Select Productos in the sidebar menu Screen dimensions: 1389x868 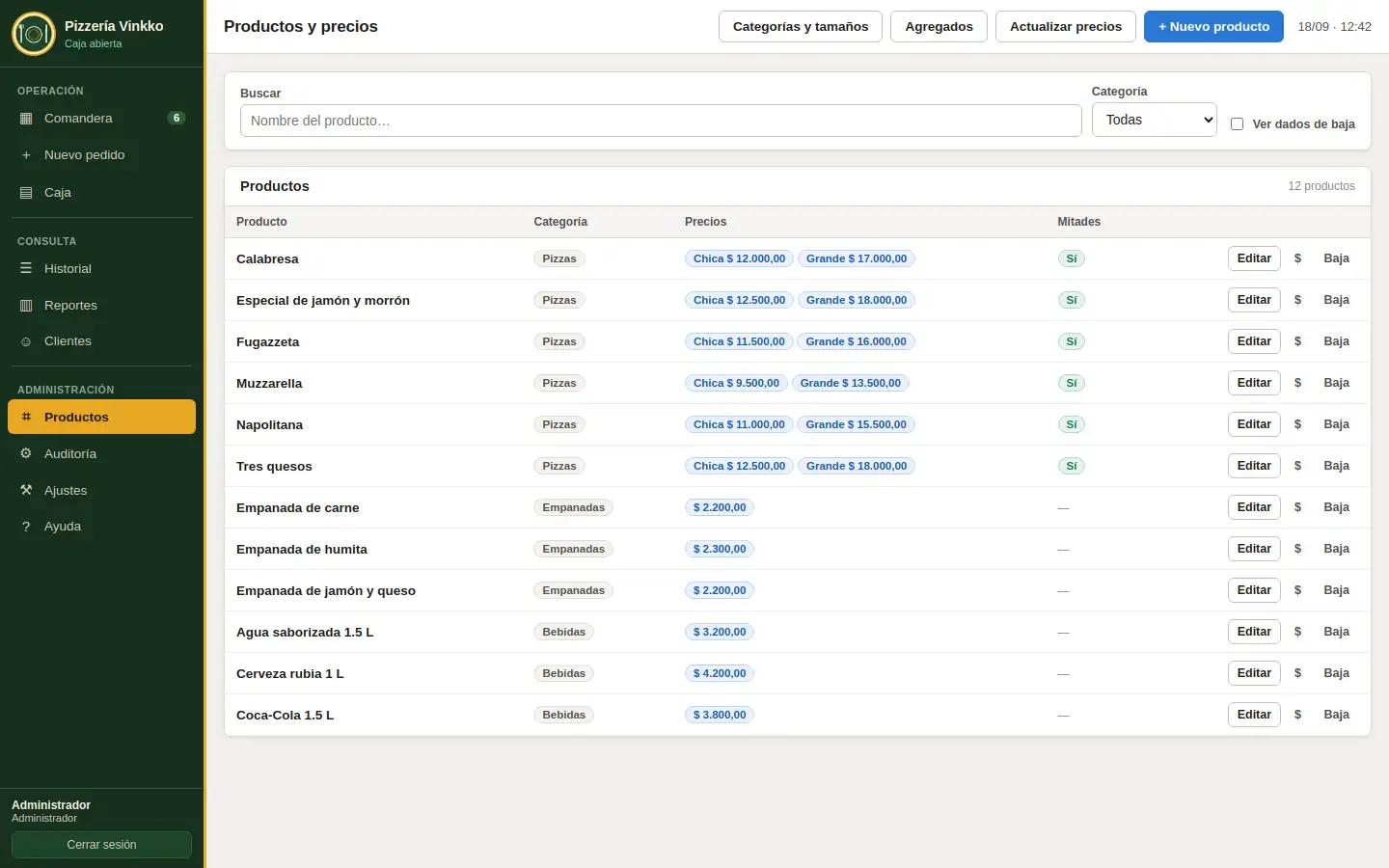(101, 417)
